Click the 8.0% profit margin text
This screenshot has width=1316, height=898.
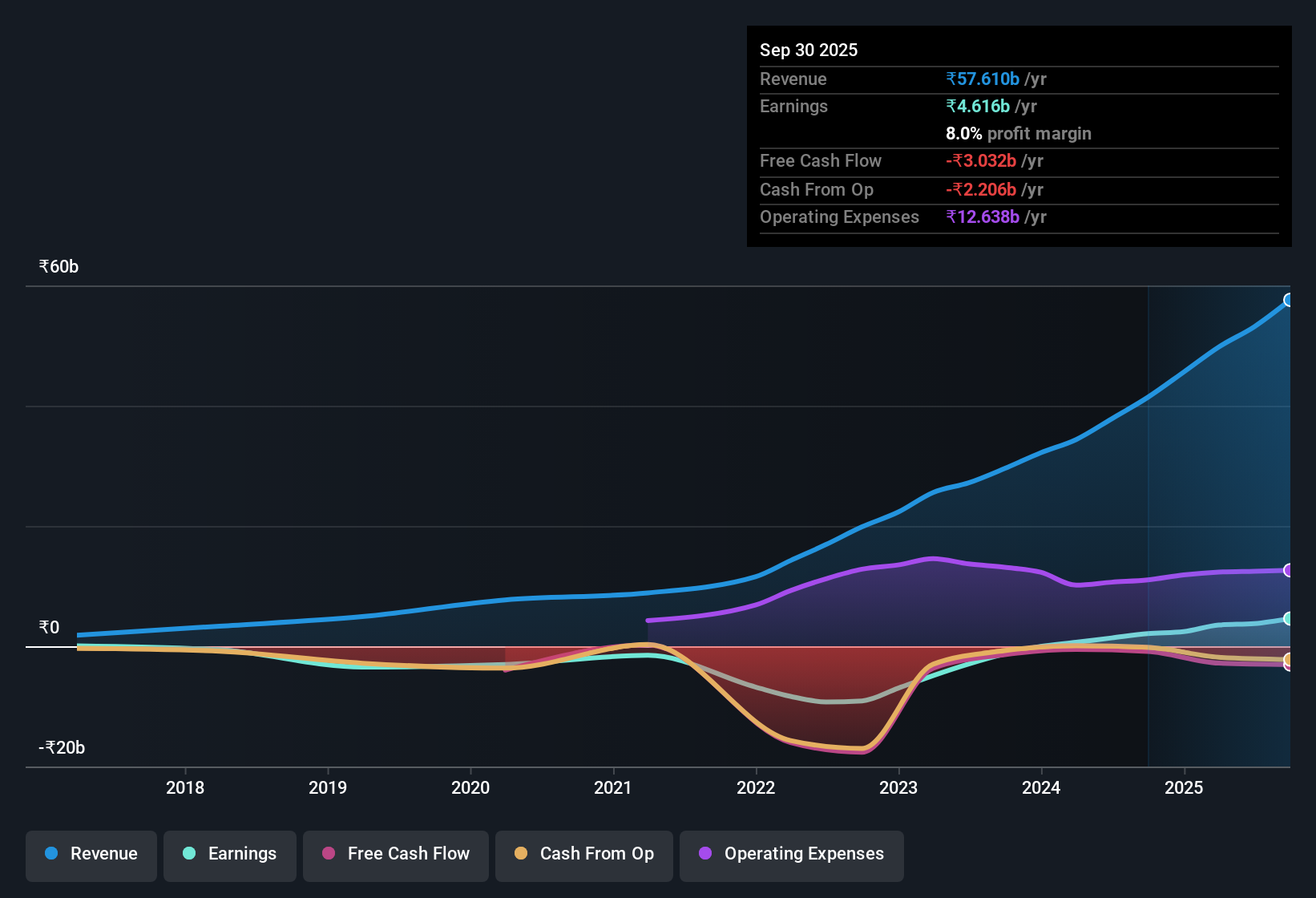pos(1018,134)
